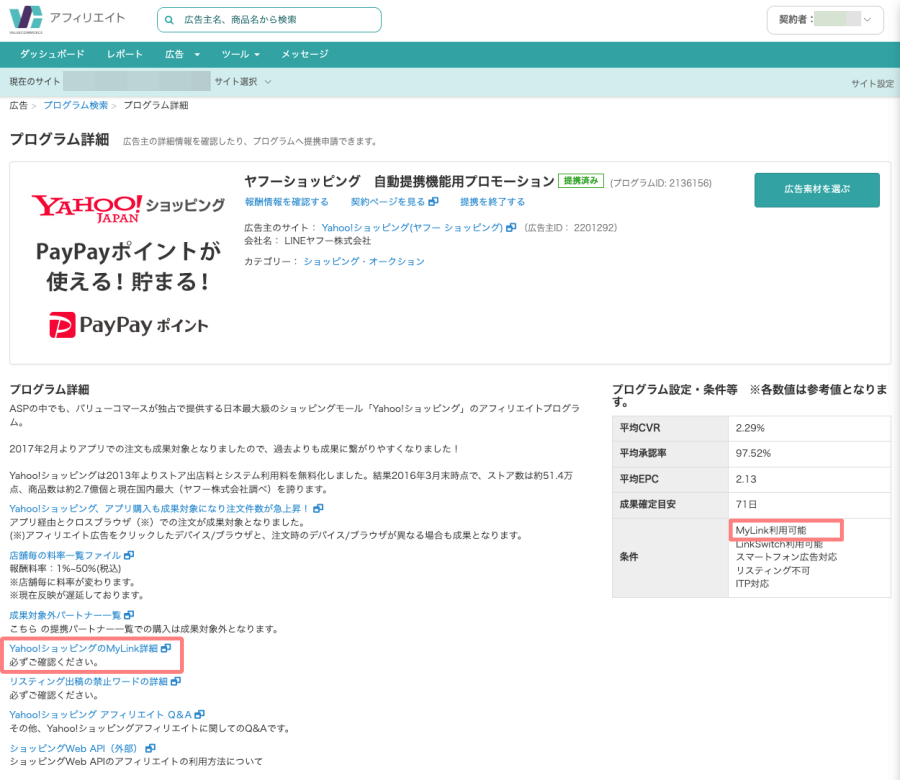
Task: Click external icon beside 禁止ワードの詳細
Action: pos(176,681)
